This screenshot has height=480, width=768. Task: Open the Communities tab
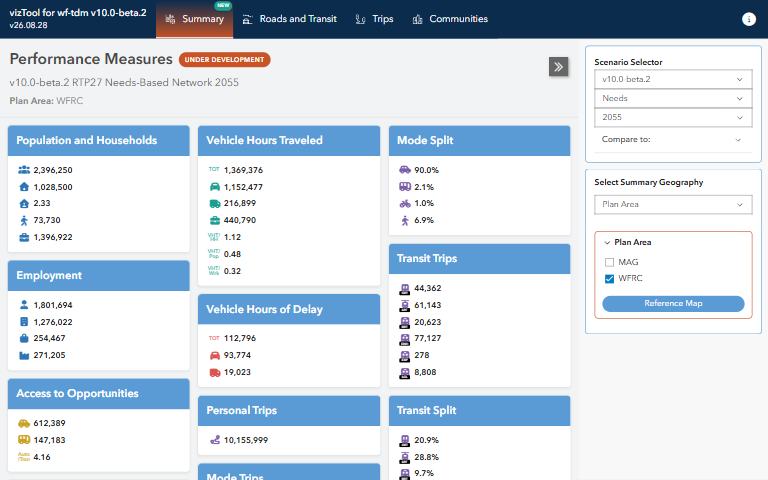point(450,19)
